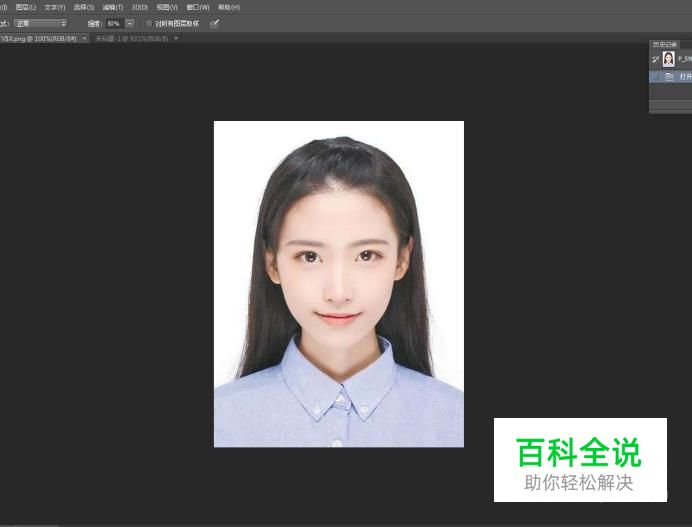Switch to the 未标题-1 document tab

[130, 38]
